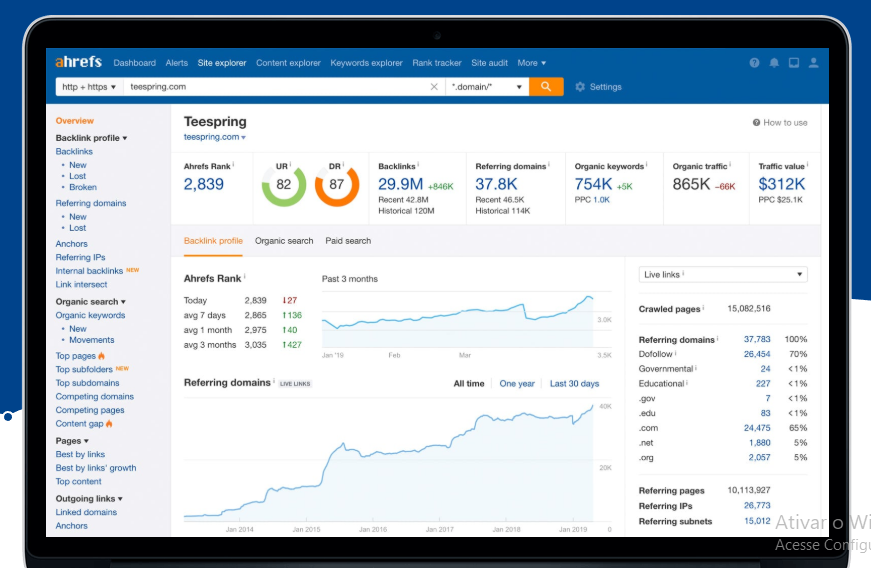Viewport: 871px width, 568px height.
Task: Click the UR 82 gauge
Action: coord(283,184)
